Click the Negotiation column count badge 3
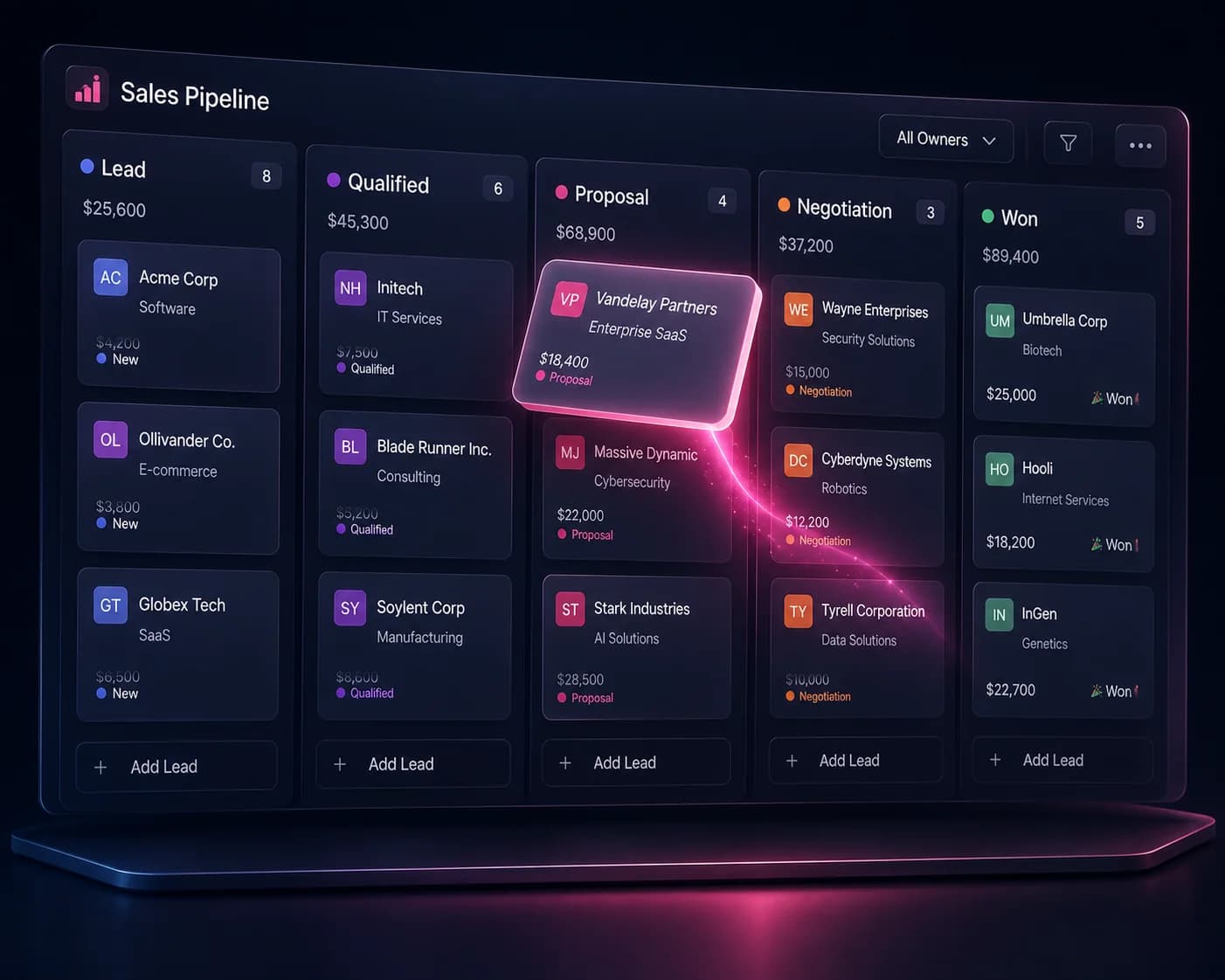 point(931,212)
